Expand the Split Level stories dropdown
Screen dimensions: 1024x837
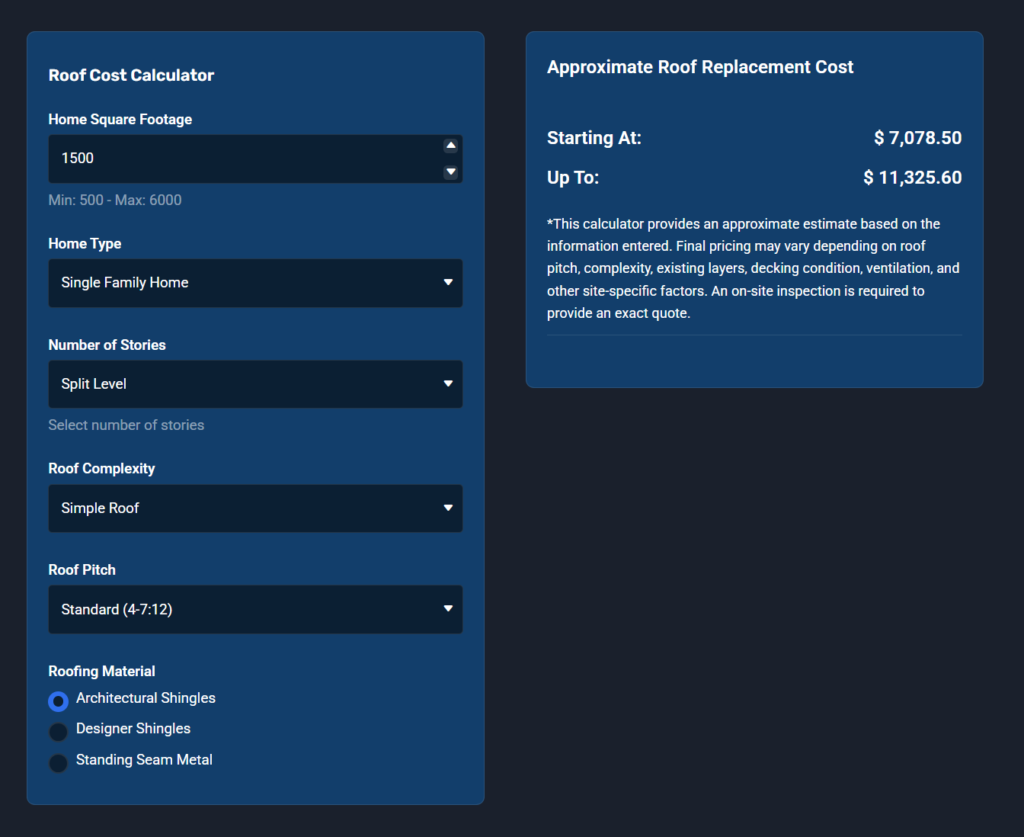240,384
